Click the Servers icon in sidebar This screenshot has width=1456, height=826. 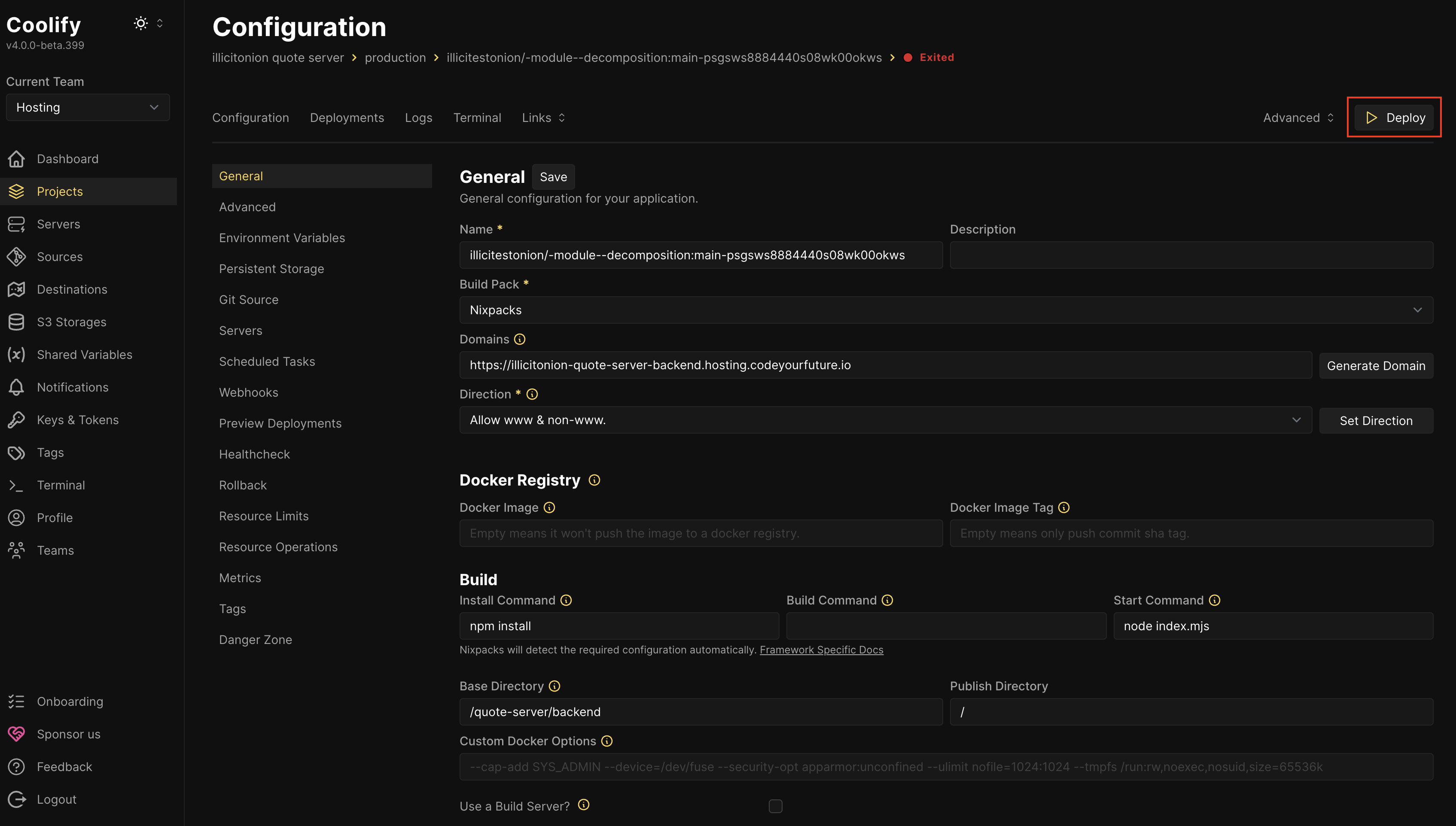pos(16,224)
